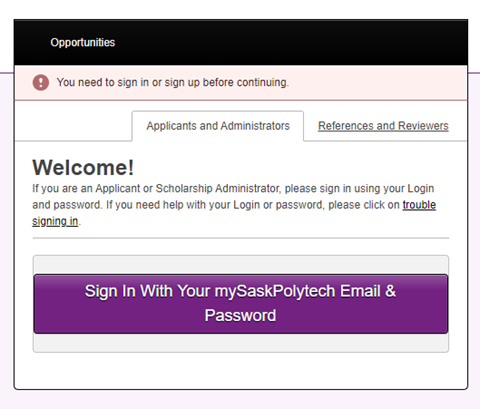Open the Opportunities navigation item
This screenshot has height=409, width=480.
(83, 43)
